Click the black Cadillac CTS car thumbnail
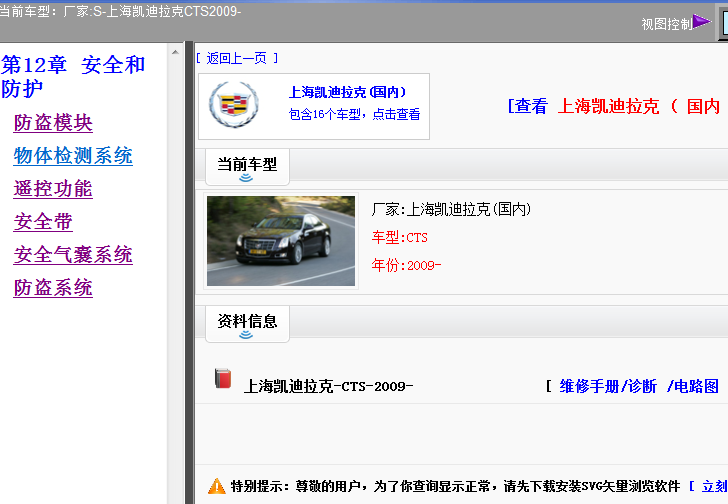This screenshot has width=728, height=504. tap(281, 241)
